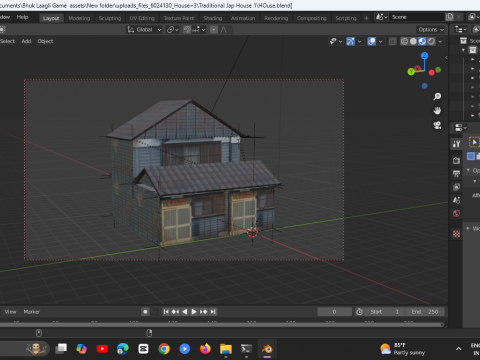Image resolution: width=480 pixels, height=360 pixels.
Task: Open the Render properties tab
Action: [x=456, y=161]
